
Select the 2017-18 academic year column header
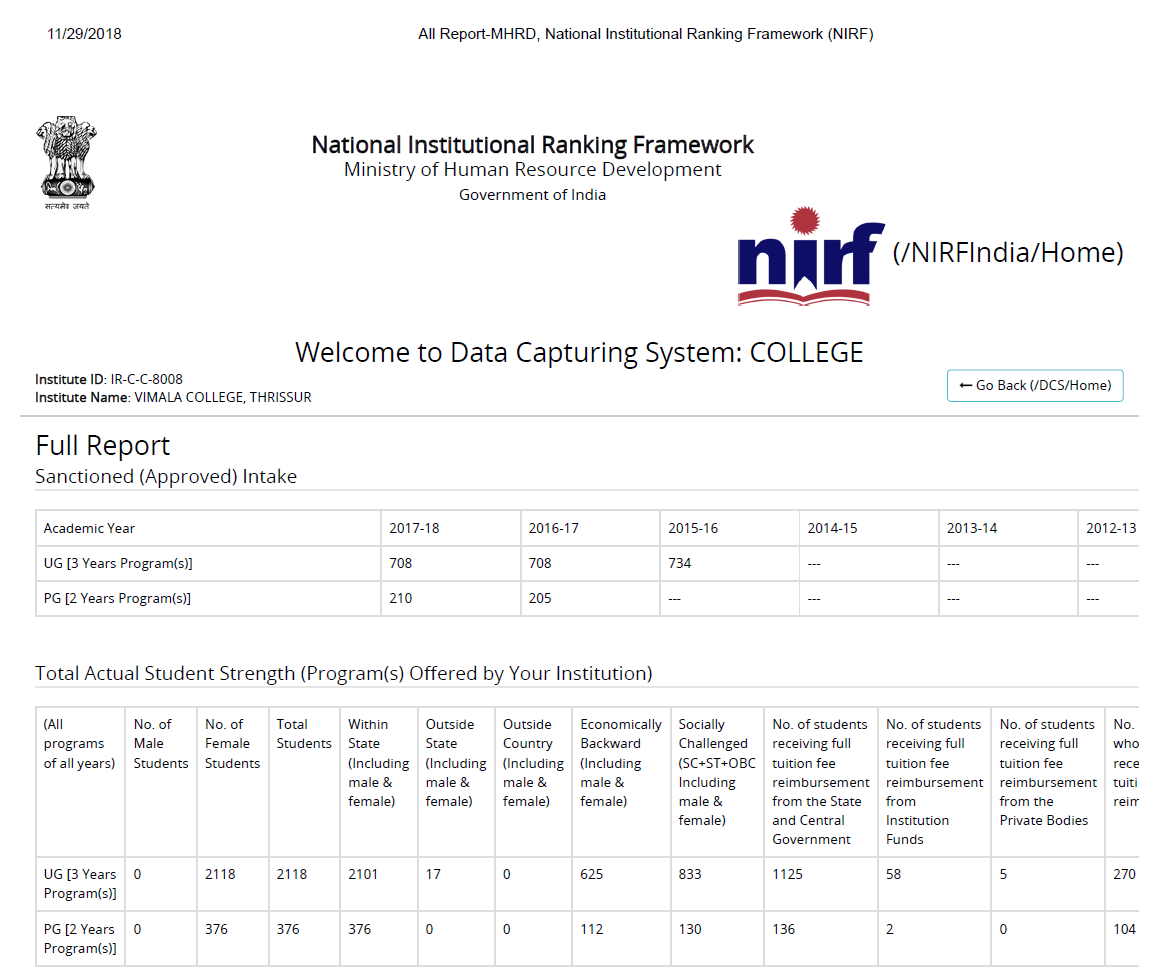pyautogui.click(x=414, y=528)
